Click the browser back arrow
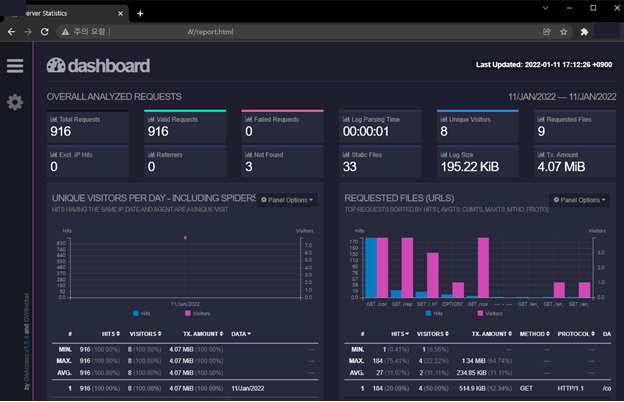 click(11, 31)
